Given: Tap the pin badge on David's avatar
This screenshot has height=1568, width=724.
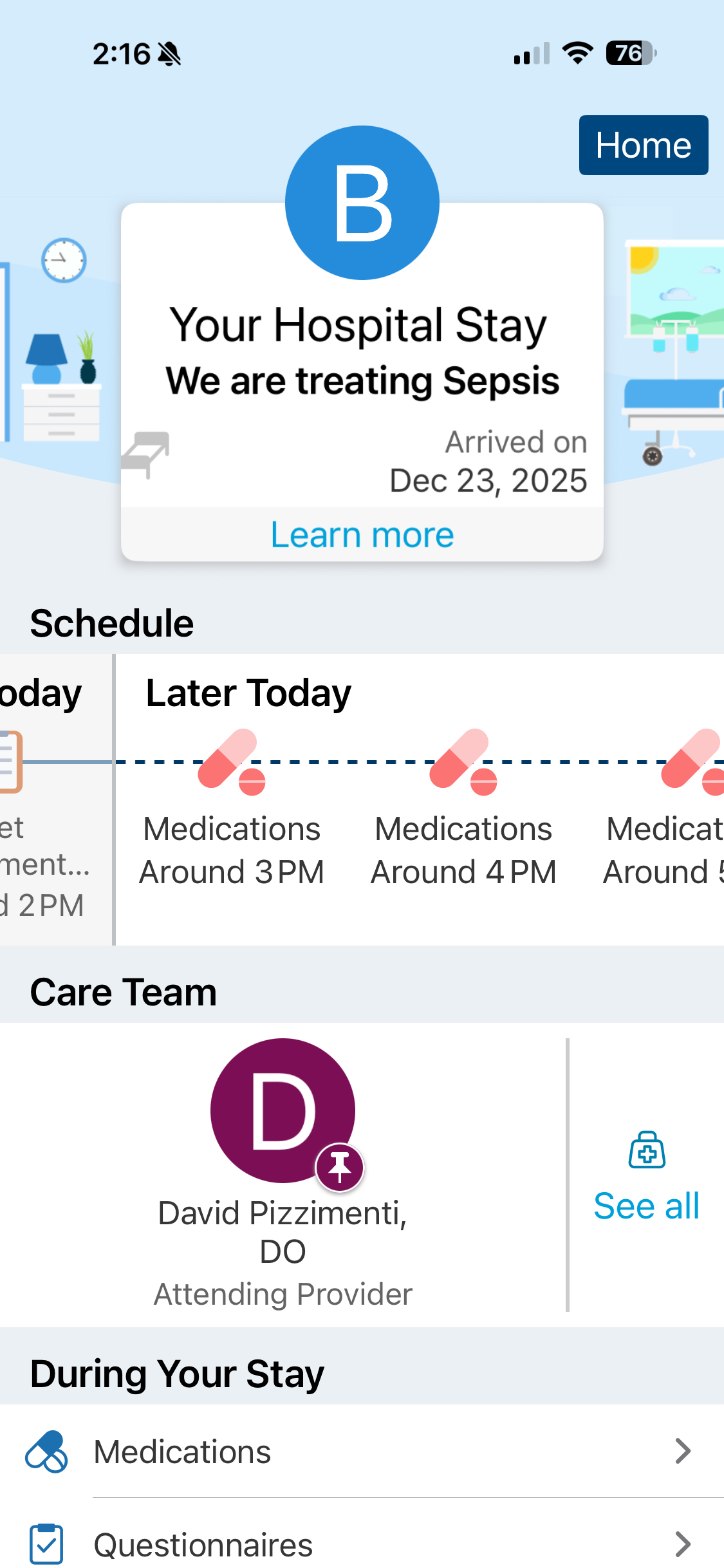Looking at the screenshot, I should (x=340, y=1168).
